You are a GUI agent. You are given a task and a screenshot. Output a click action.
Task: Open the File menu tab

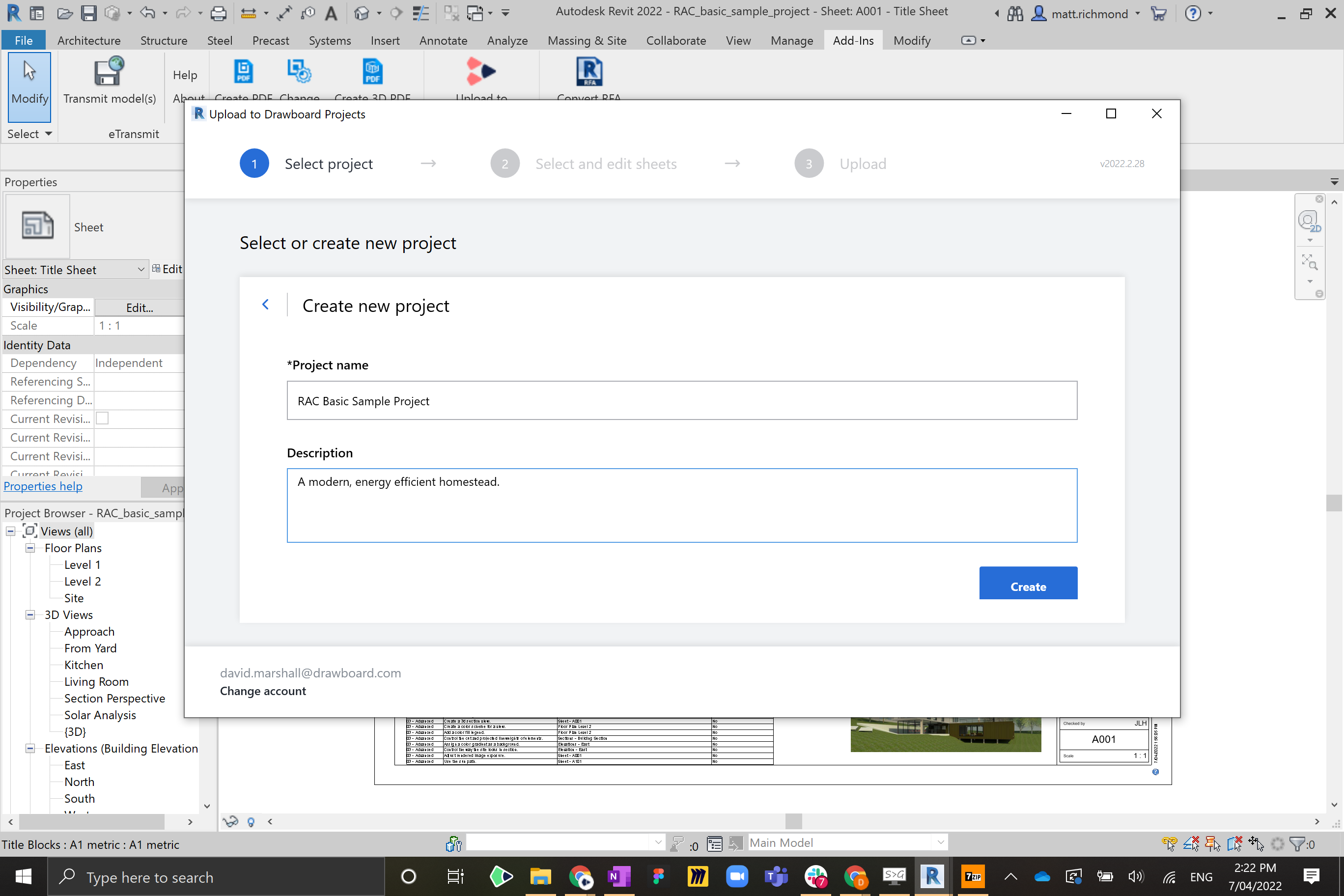tap(24, 41)
